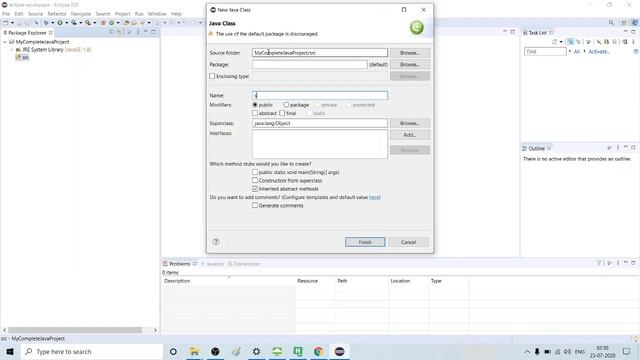Check the Enclosing type checkbox

pyautogui.click(x=212, y=76)
